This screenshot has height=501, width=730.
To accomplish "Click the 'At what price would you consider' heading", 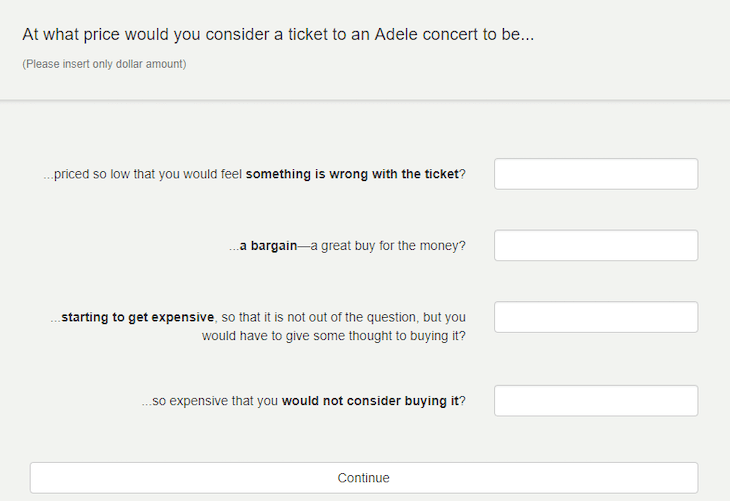I will (x=278, y=34).
